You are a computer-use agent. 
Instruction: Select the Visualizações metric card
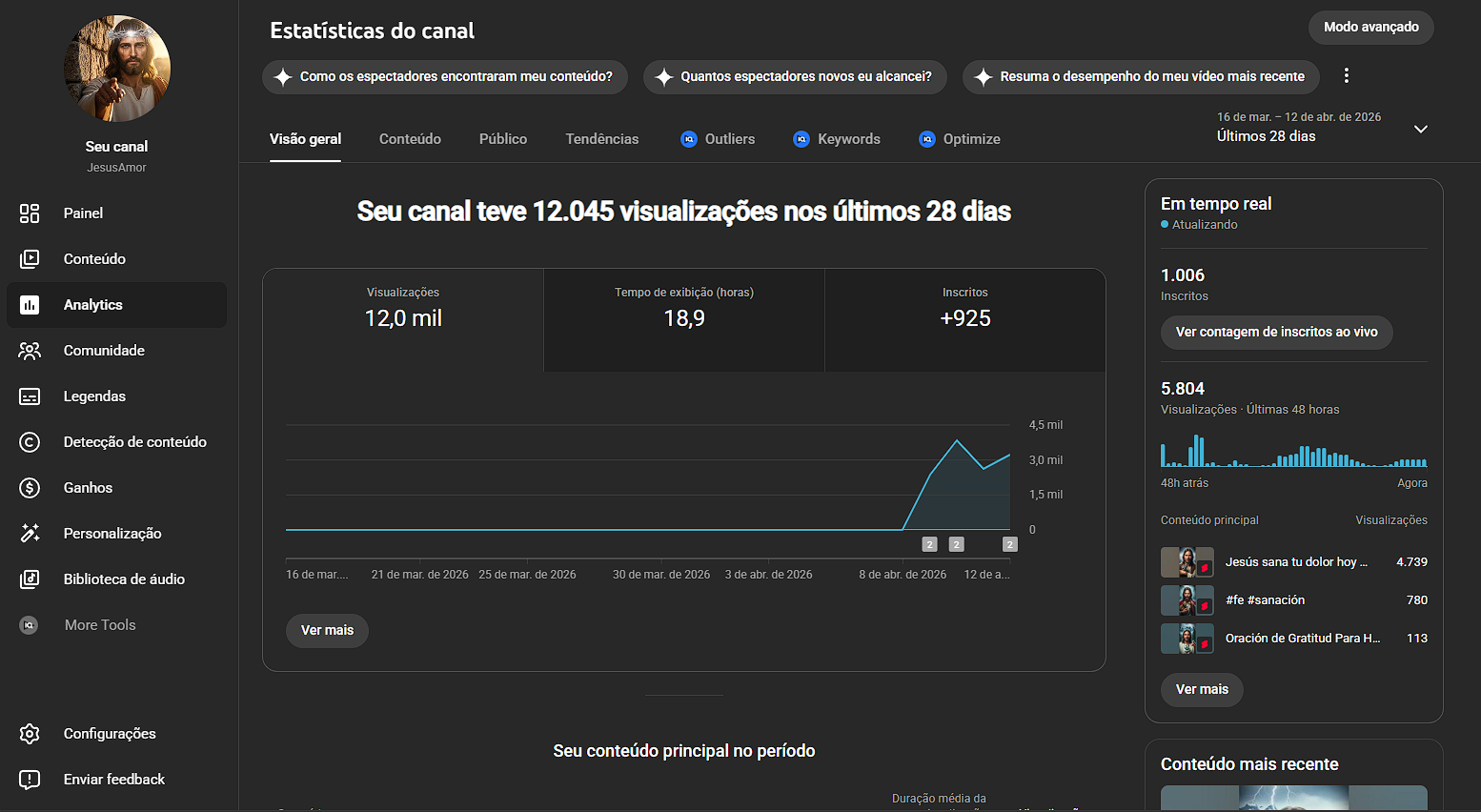403,320
